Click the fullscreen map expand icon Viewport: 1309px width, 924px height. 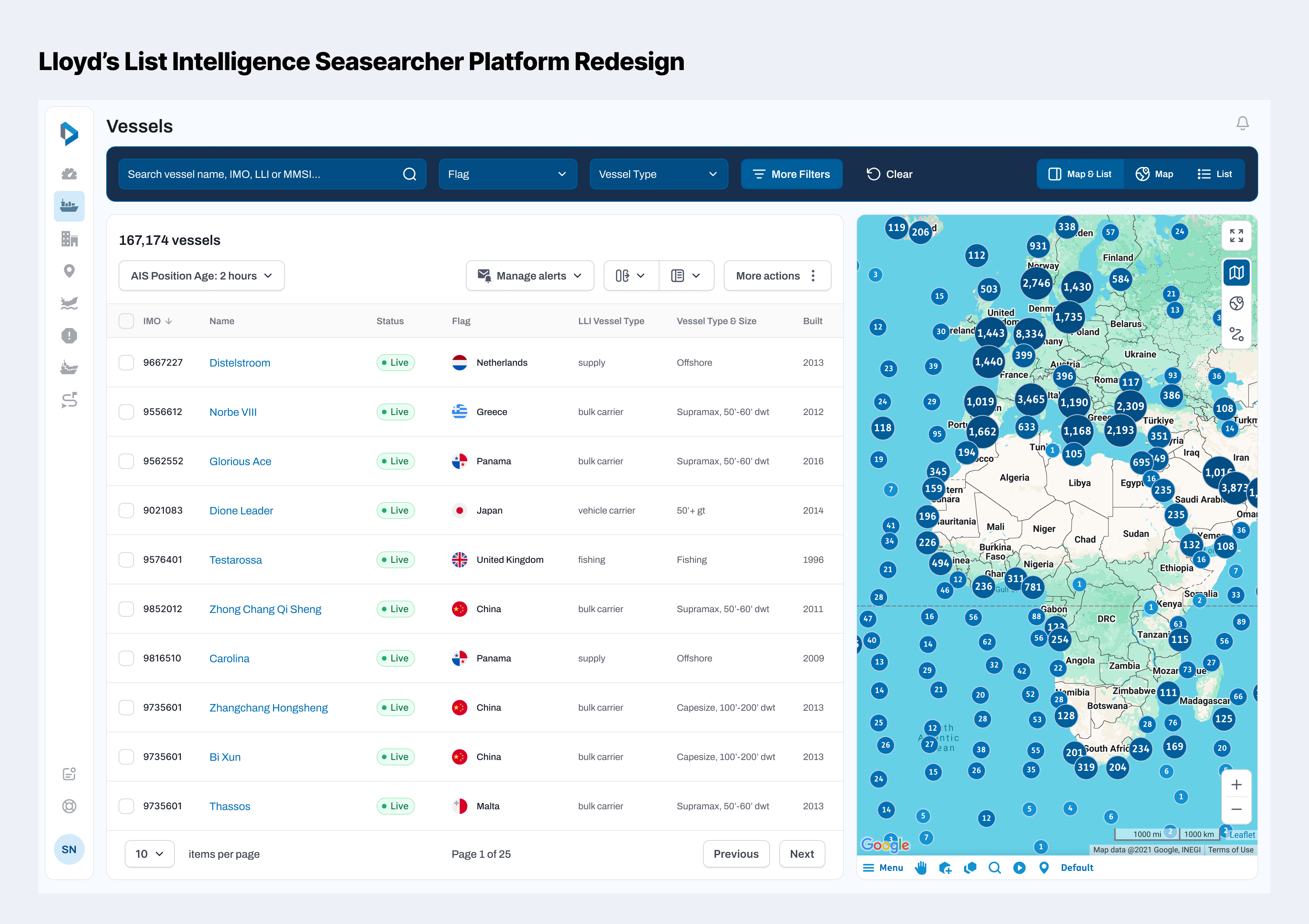tap(1236, 235)
